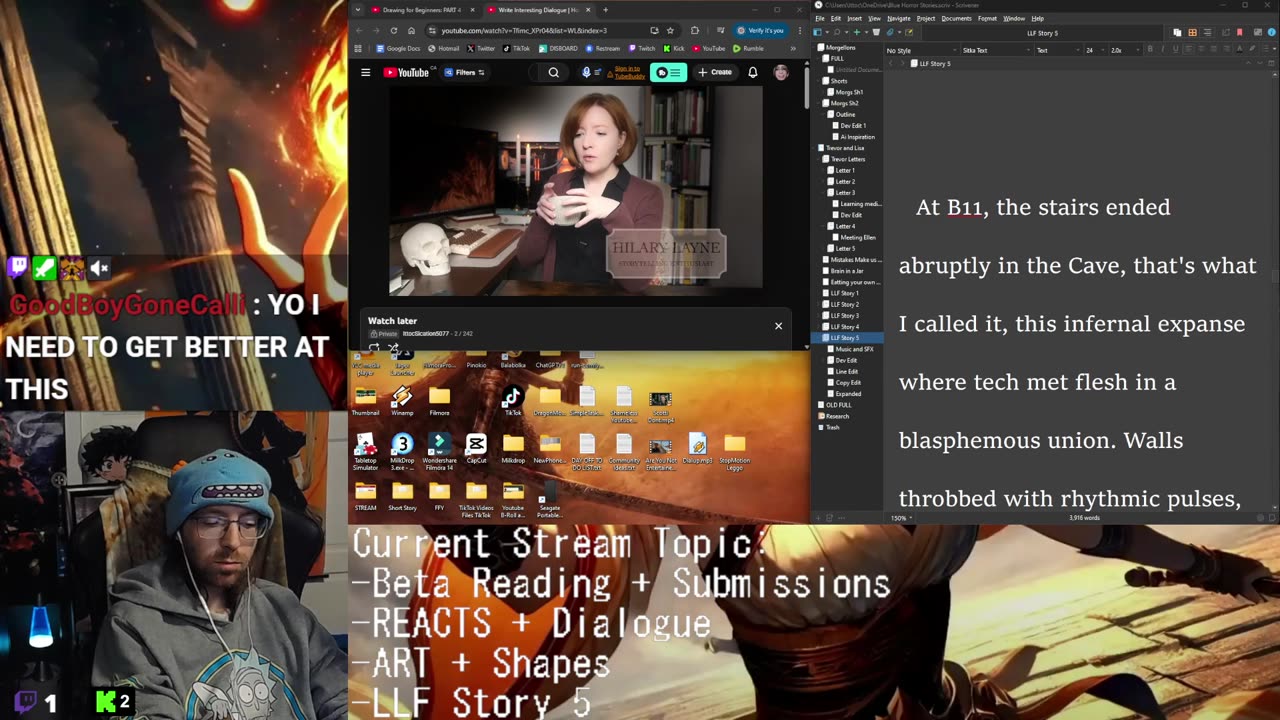This screenshot has height=720, width=1280.
Task: Toggle shuffle in Watch later panel
Action: coord(393,348)
